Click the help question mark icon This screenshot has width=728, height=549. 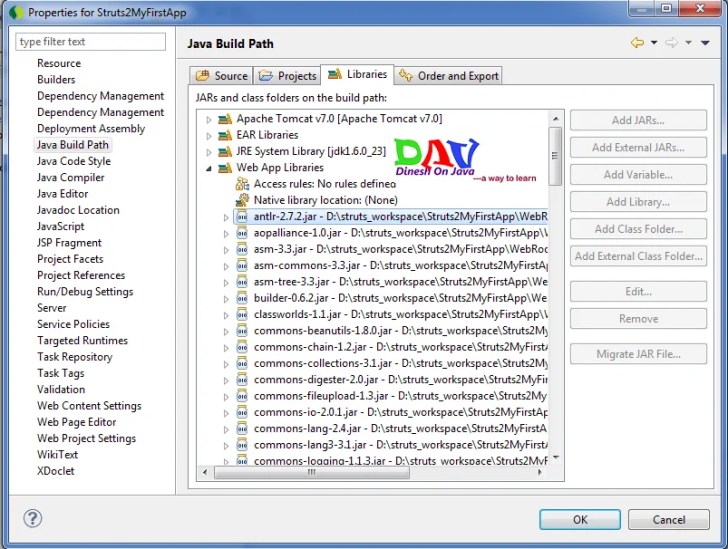coord(32,518)
